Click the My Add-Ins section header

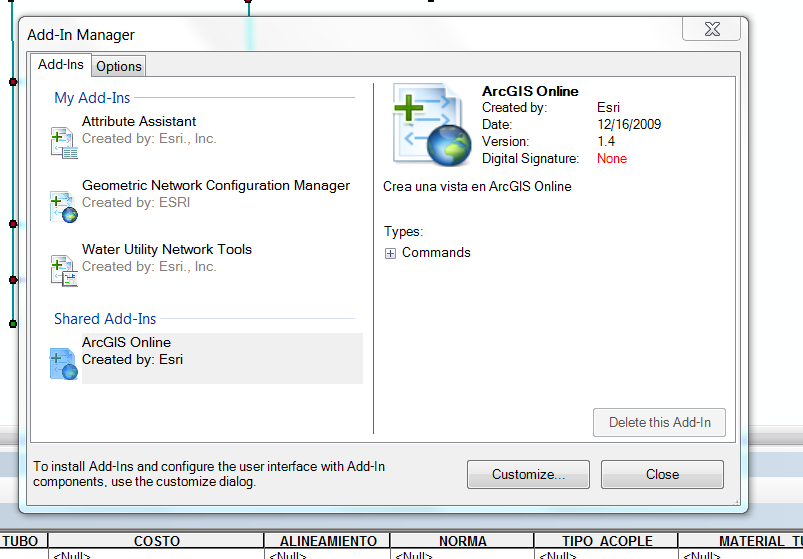92,98
